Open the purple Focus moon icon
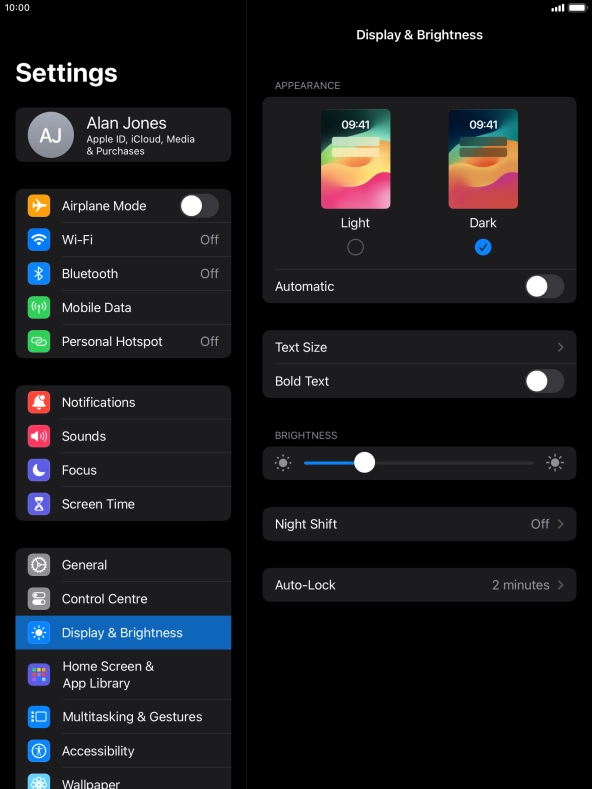Image resolution: width=592 pixels, height=789 pixels. point(39,470)
